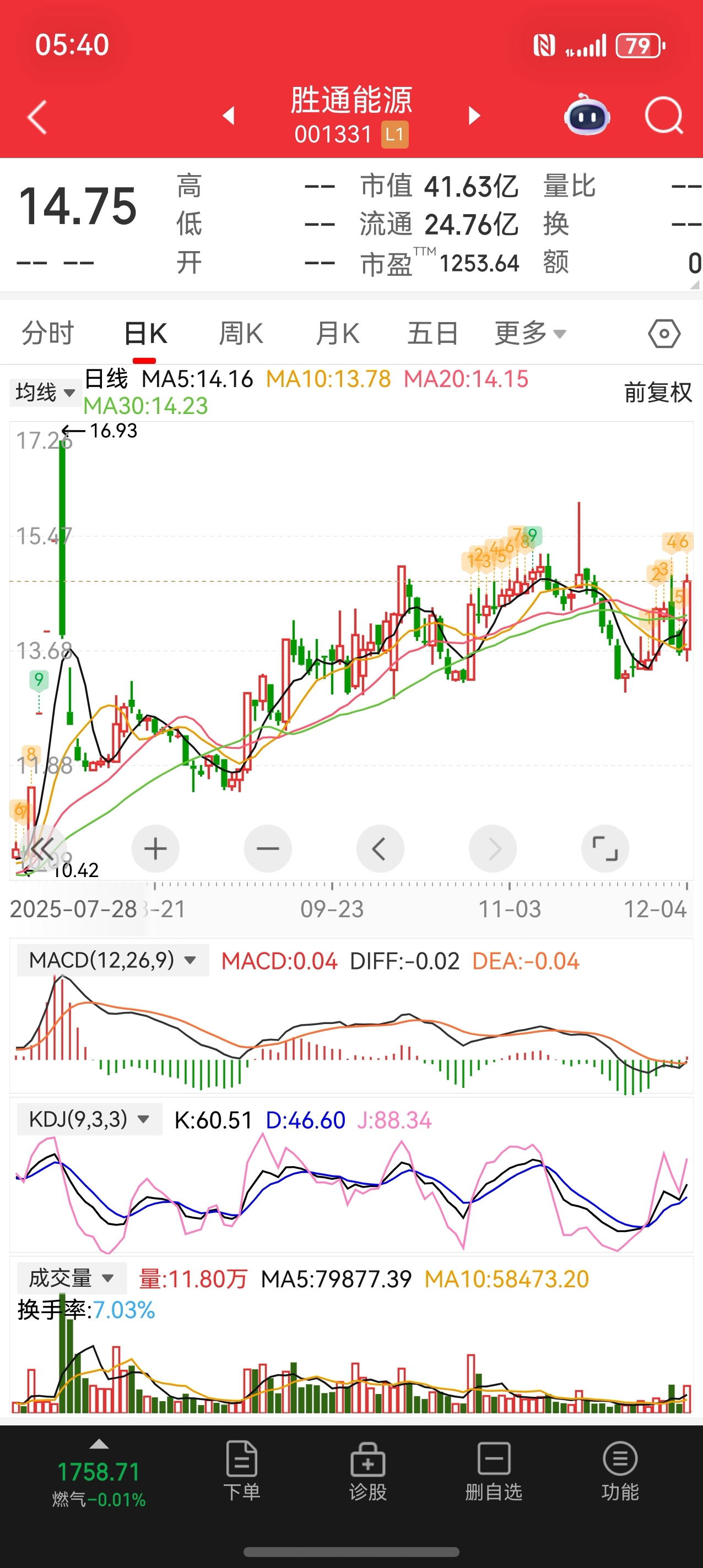Screen dimensions: 703x1568
Task: Open 下单 order placement
Action: (242, 1472)
